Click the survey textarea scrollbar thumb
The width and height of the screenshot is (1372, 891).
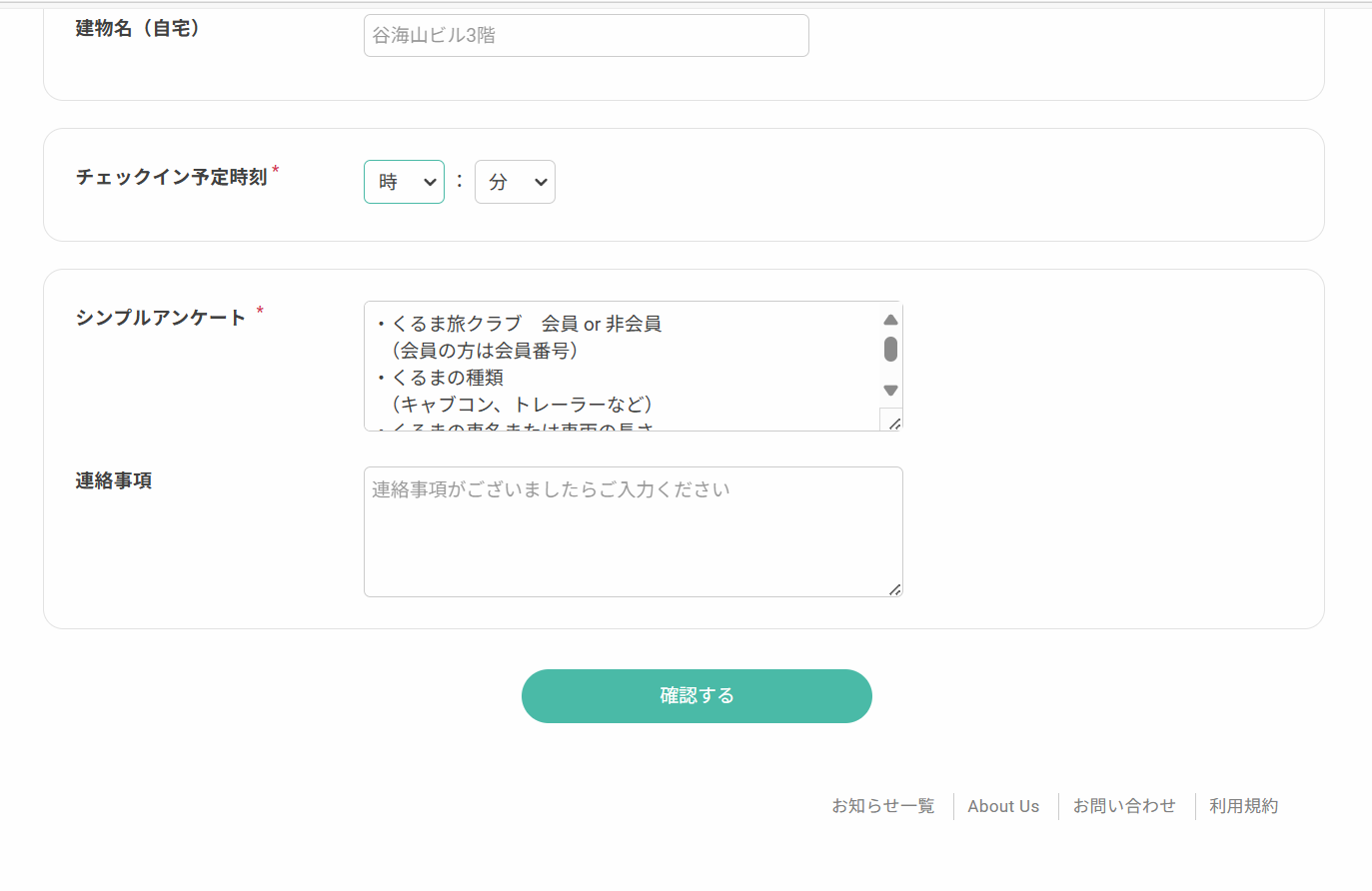(890, 349)
